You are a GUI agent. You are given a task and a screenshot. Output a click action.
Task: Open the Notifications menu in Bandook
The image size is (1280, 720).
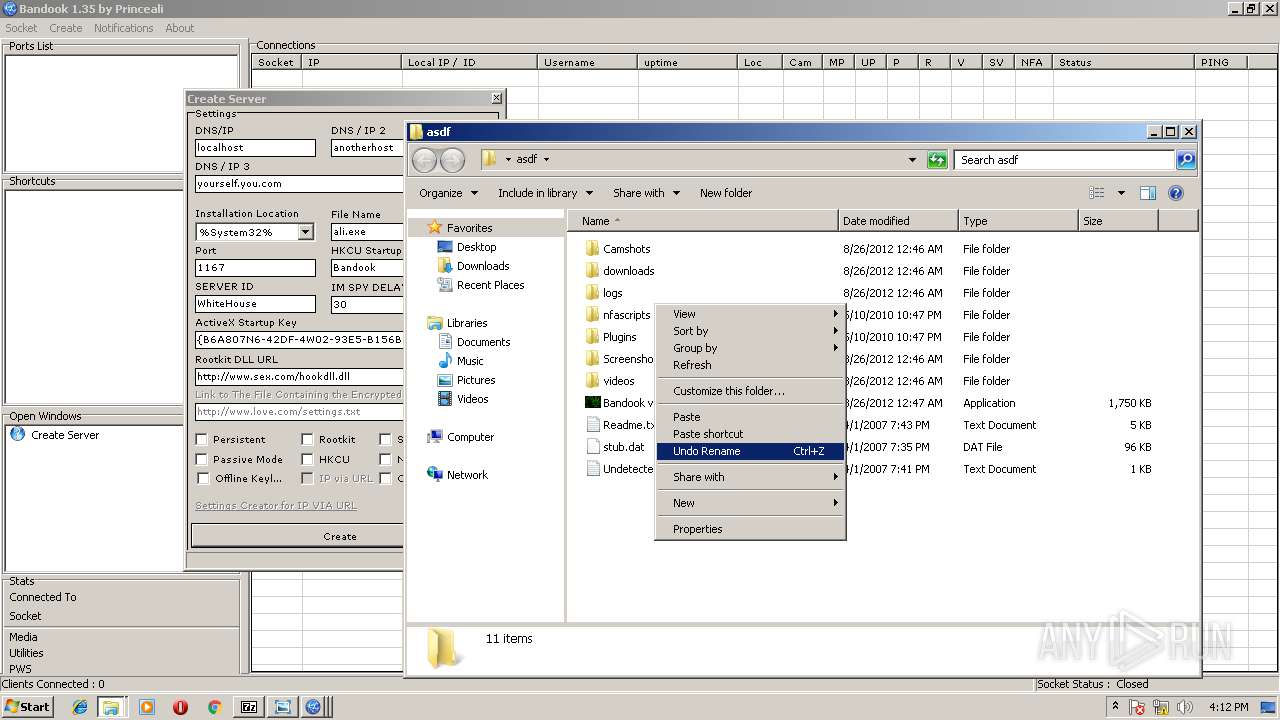point(123,28)
